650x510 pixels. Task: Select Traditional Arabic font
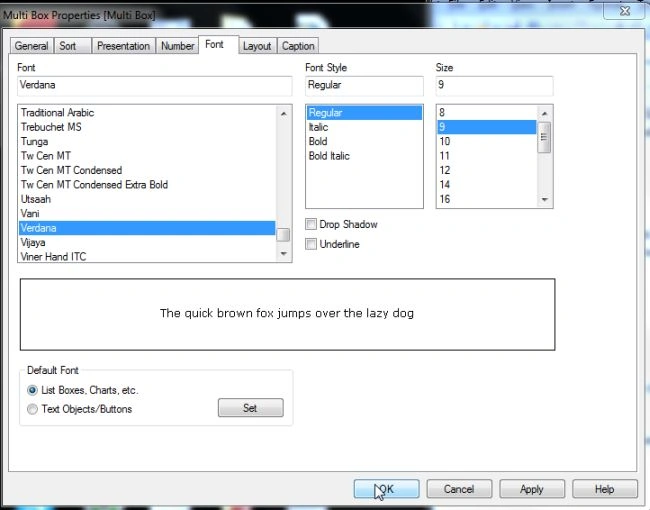(x=147, y=113)
